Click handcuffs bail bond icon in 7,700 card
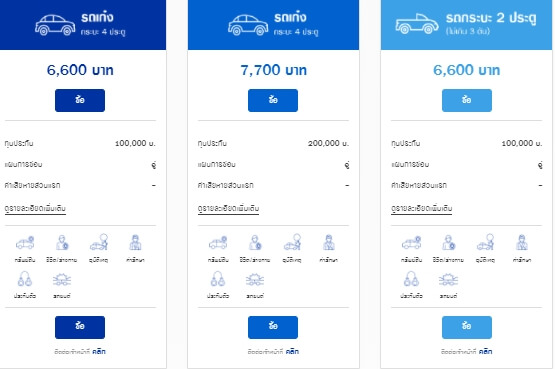 [218, 279]
